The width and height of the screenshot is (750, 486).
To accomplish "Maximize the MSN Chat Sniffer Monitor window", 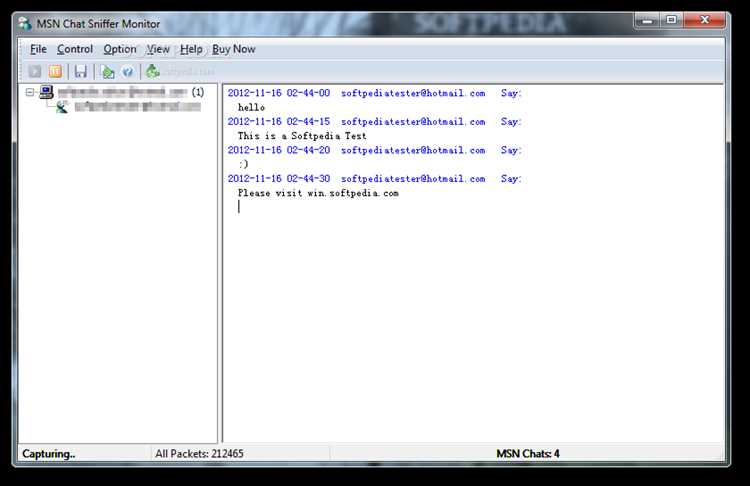I will 672,20.
